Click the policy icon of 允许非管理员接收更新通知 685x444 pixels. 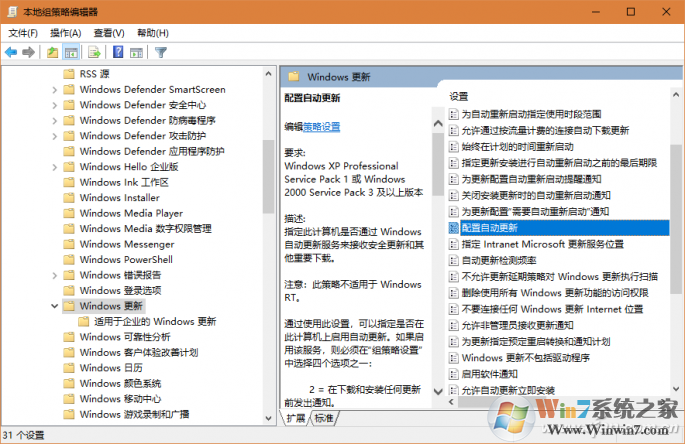(453, 326)
